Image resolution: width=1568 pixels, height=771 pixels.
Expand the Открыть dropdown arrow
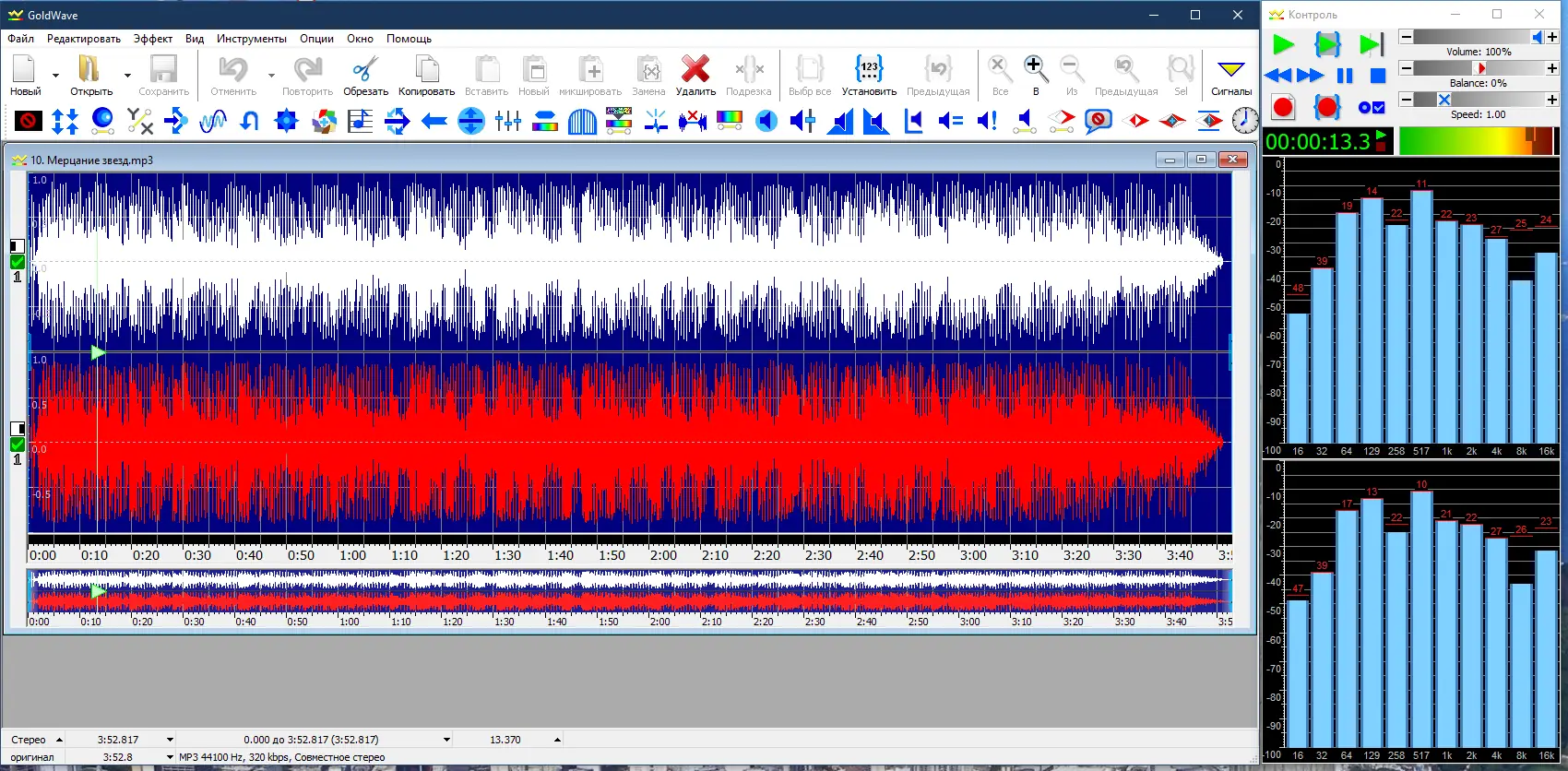pos(127,76)
